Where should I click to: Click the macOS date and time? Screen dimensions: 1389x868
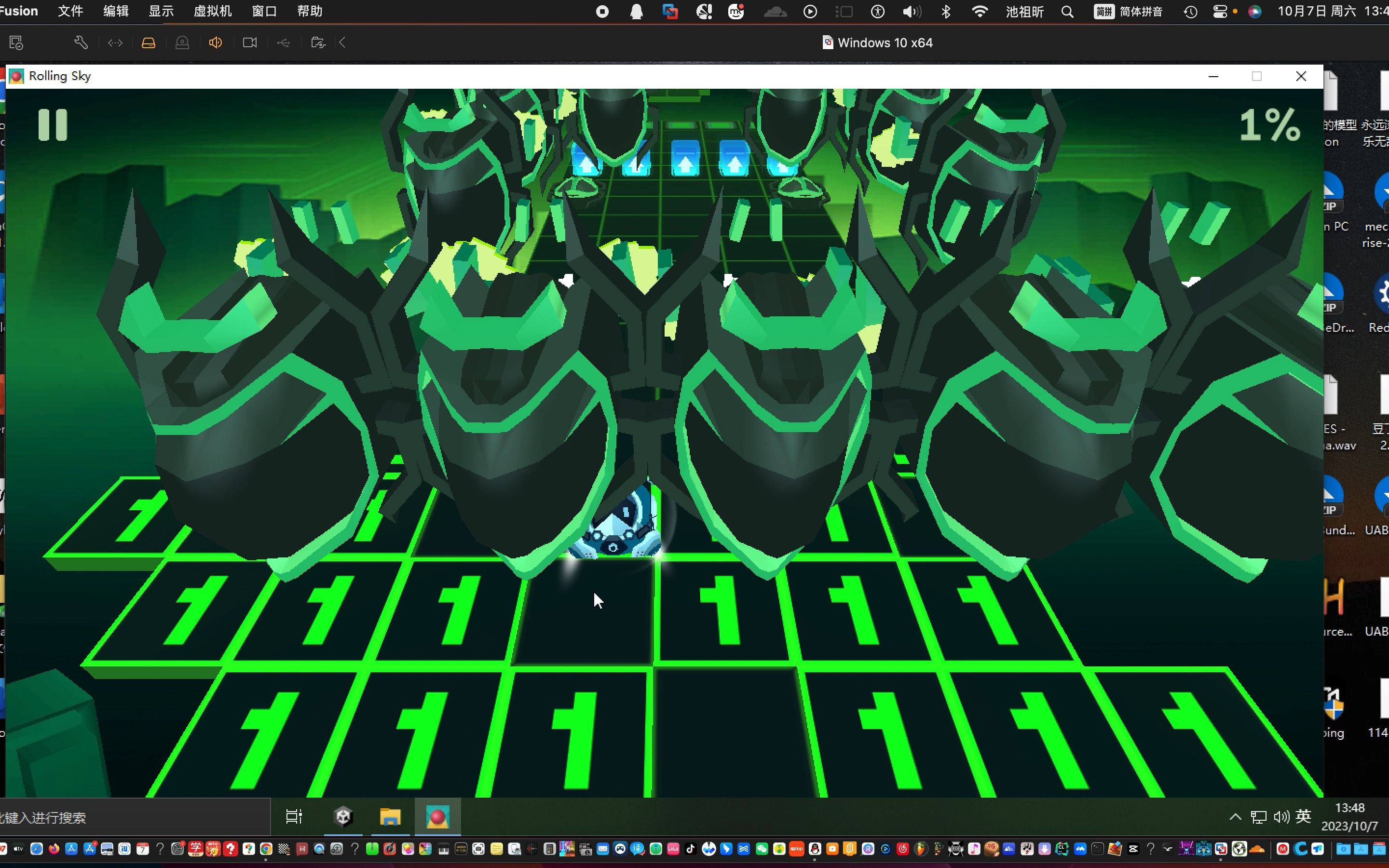click(1334, 11)
